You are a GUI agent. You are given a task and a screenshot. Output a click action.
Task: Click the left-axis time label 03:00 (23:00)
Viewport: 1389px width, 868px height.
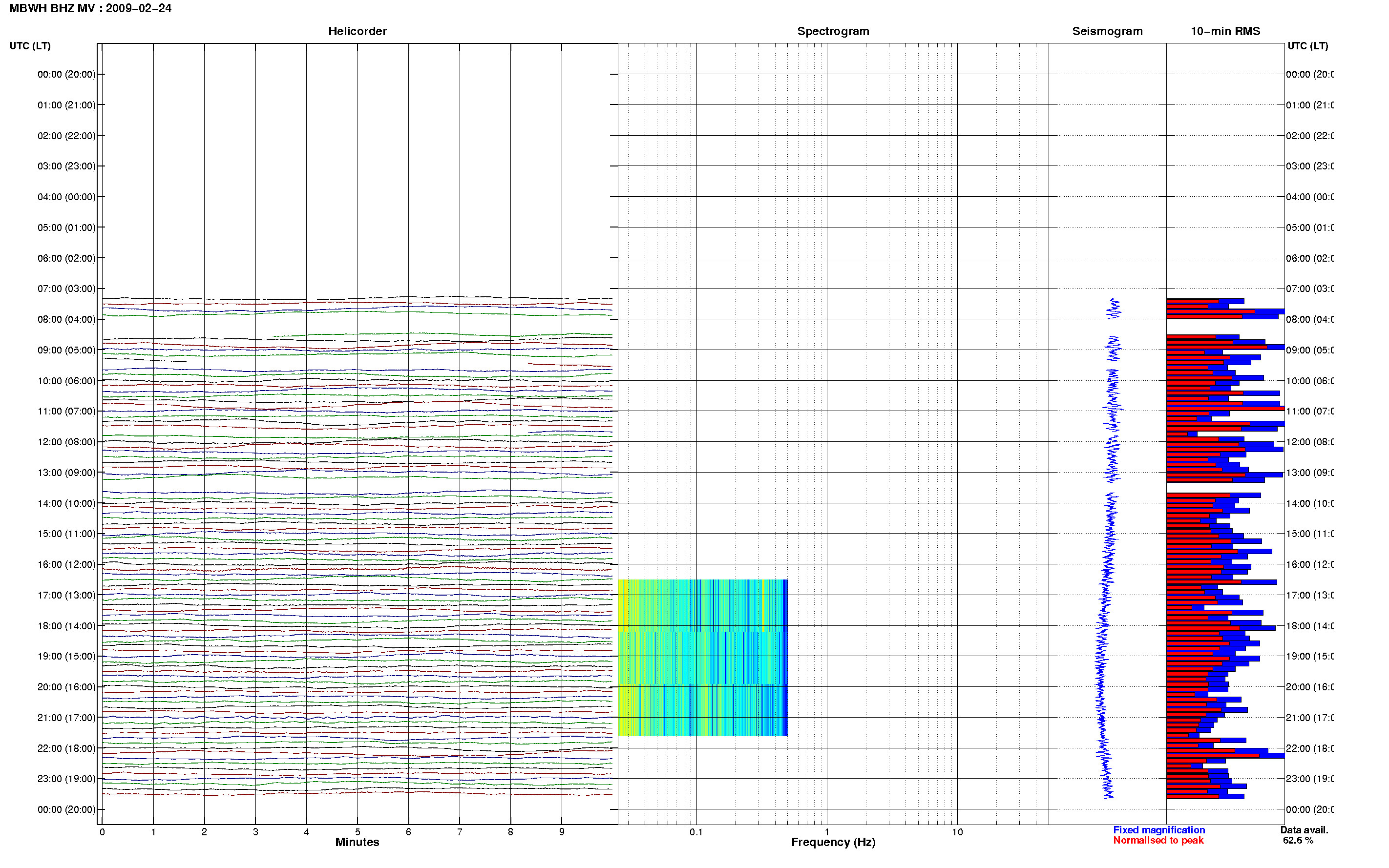[66, 166]
